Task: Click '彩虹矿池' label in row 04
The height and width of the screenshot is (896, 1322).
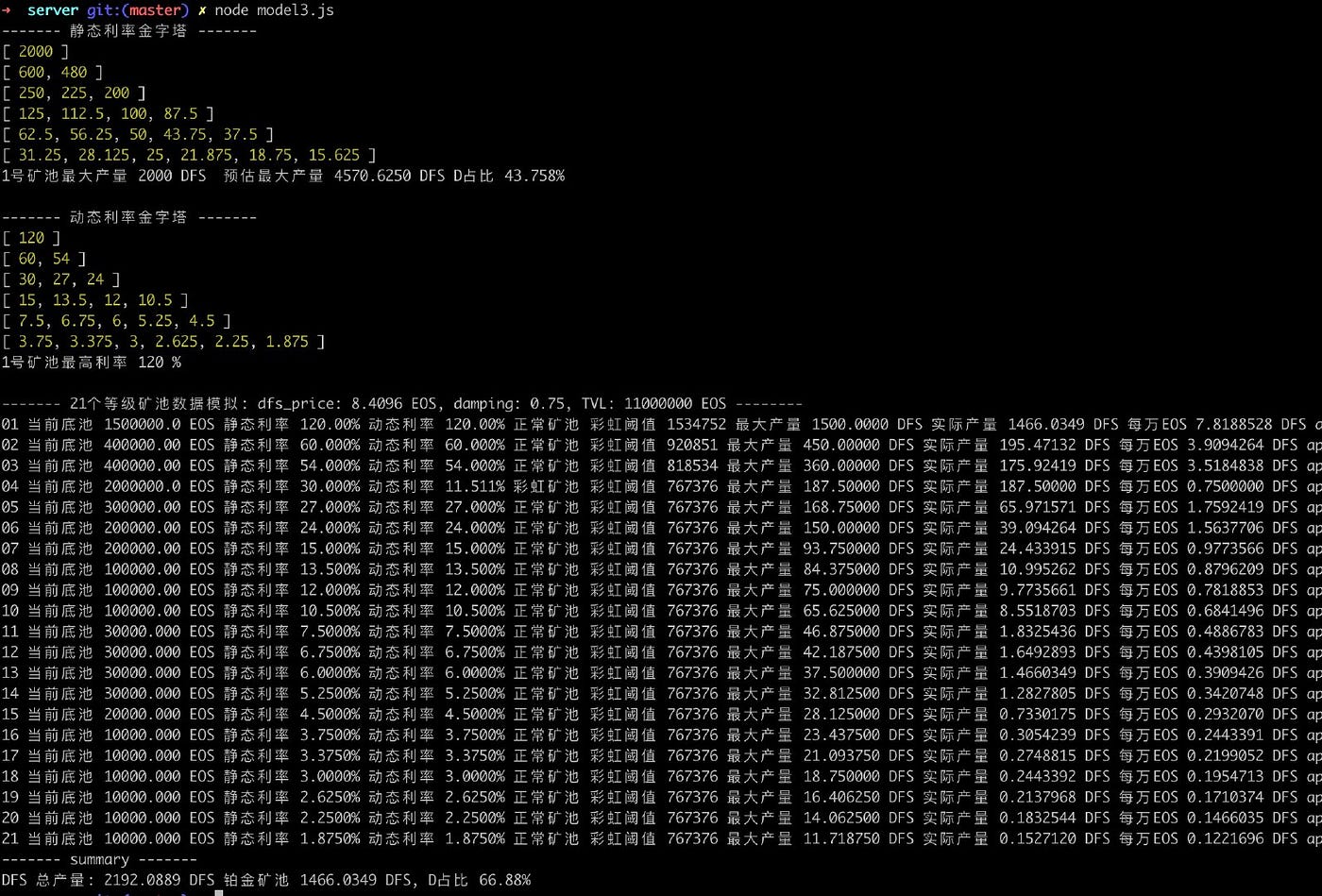Action: click(x=546, y=487)
